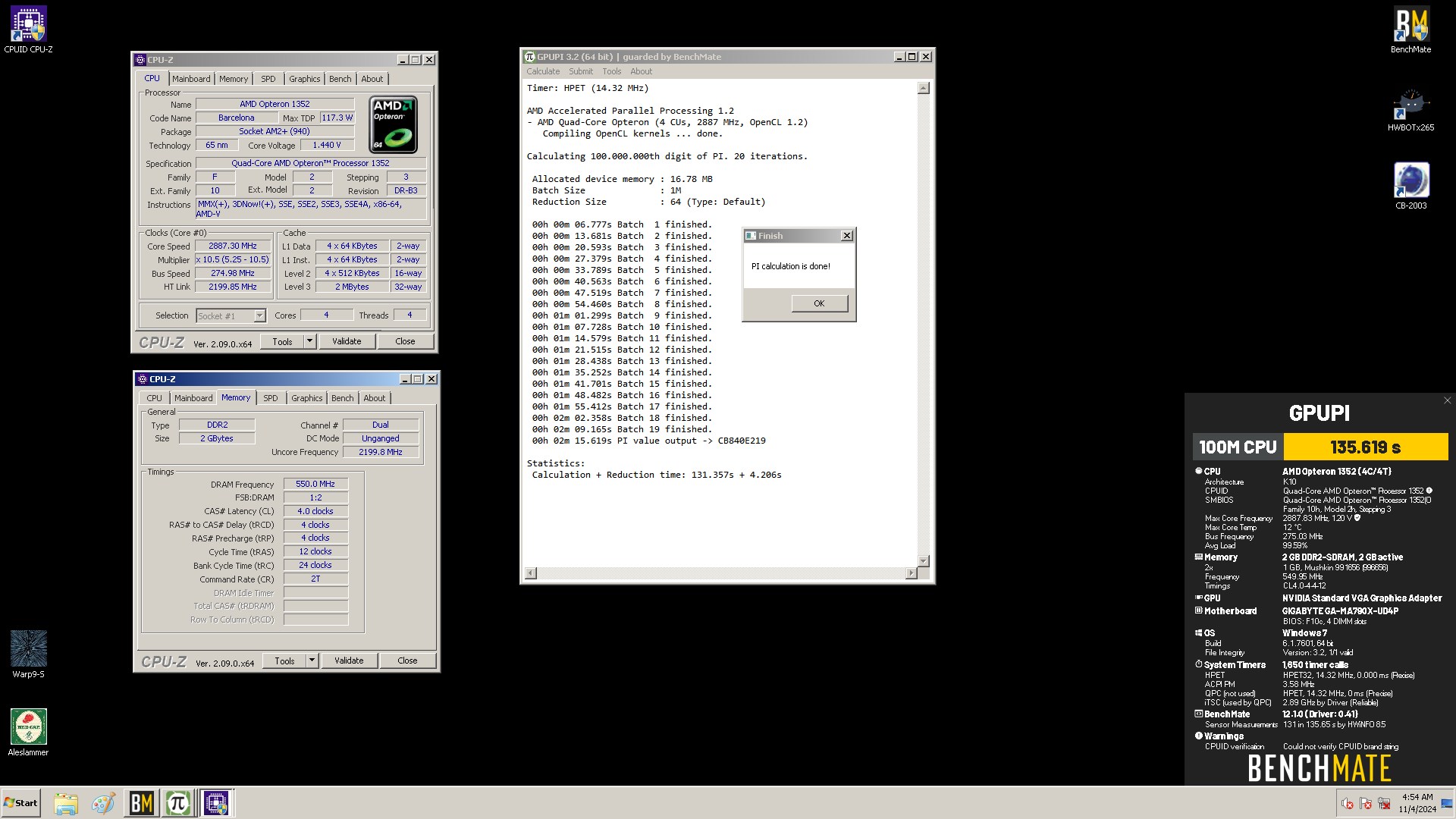This screenshot has width=1456, height=819.
Task: Switch to CPU-Z in the taskbar
Action: coord(216,803)
